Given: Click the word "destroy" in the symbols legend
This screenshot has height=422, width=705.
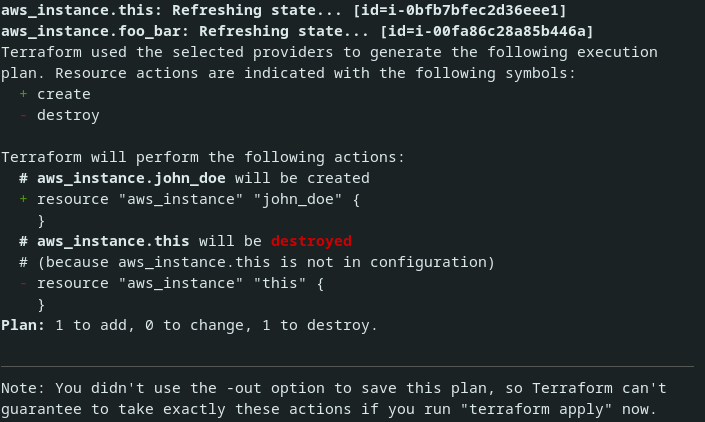Looking at the screenshot, I should point(68,115).
